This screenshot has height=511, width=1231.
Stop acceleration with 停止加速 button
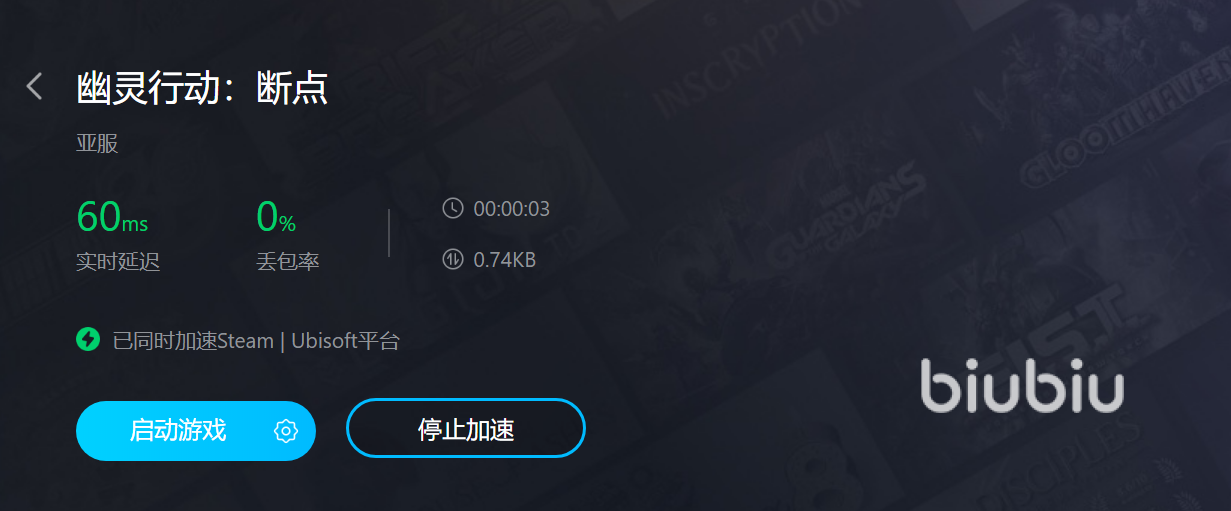click(465, 429)
